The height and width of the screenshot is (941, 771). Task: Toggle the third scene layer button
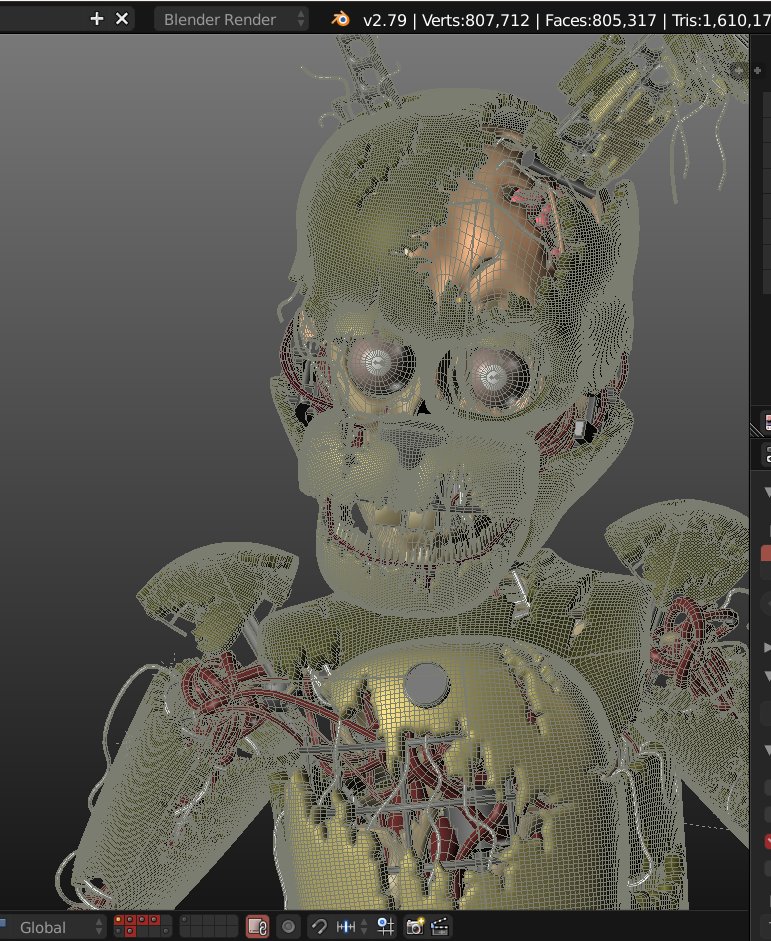(142, 919)
